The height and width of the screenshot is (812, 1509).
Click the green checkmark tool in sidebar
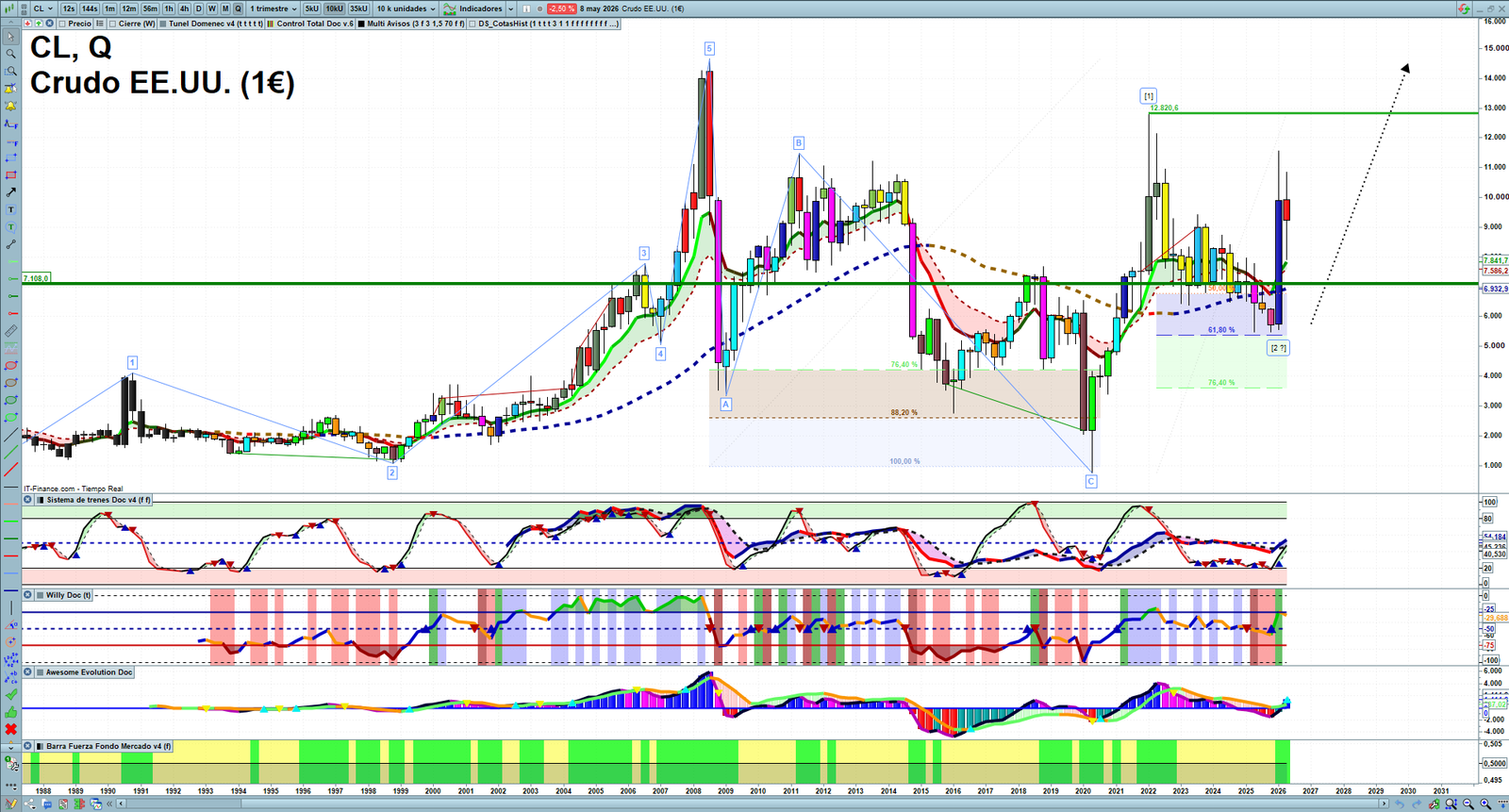point(10,695)
